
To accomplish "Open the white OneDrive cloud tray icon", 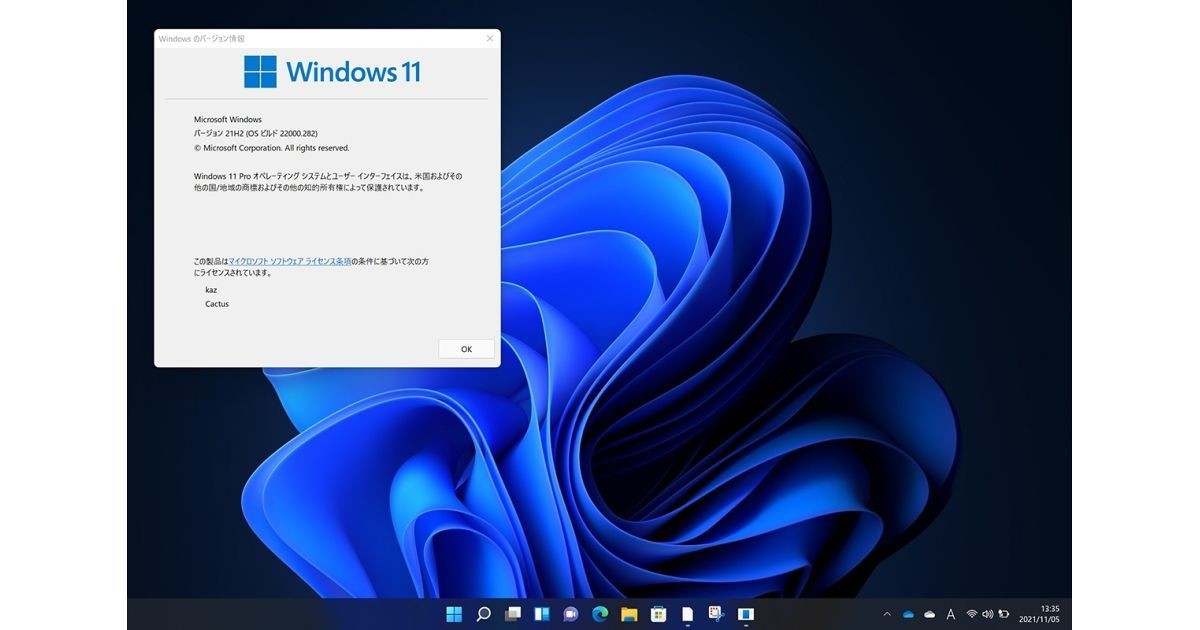I will (x=929, y=614).
